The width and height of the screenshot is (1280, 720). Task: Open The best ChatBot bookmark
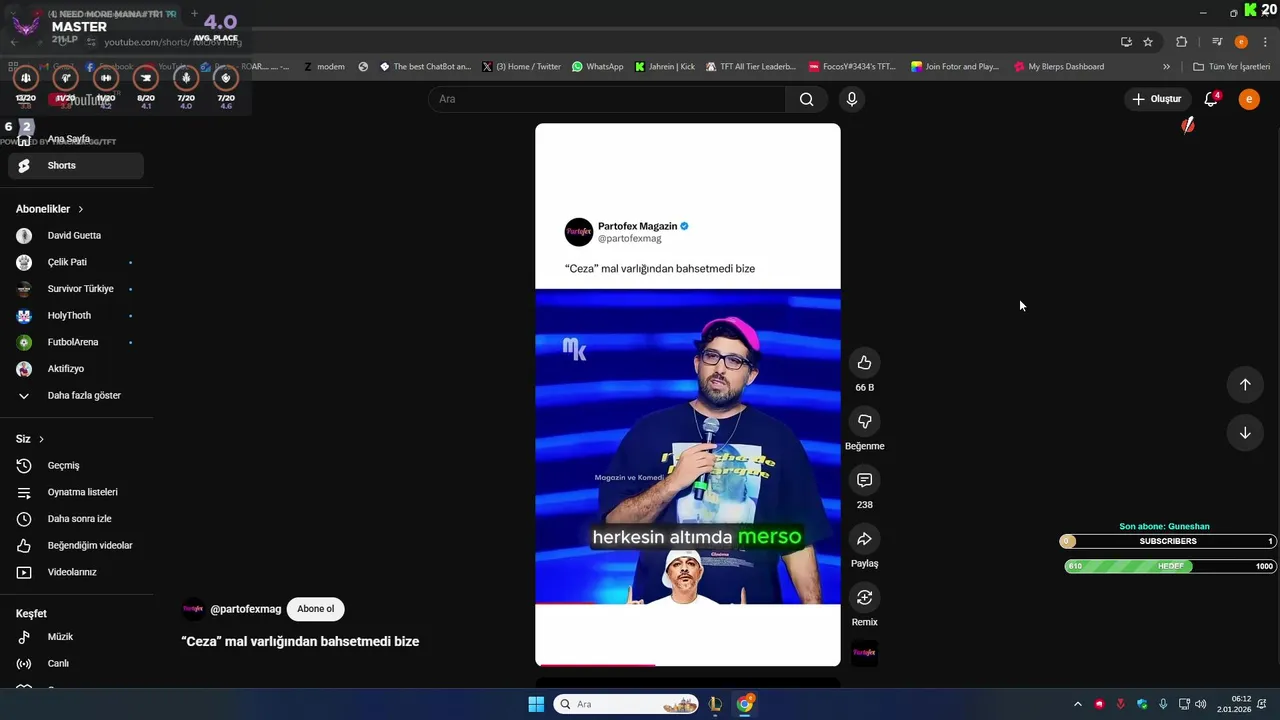tap(425, 67)
